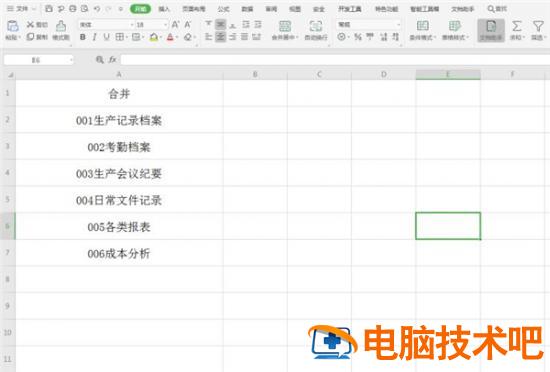Expand the fill color dropdown arrow
The width and height of the screenshot is (550, 372).
(161, 37)
